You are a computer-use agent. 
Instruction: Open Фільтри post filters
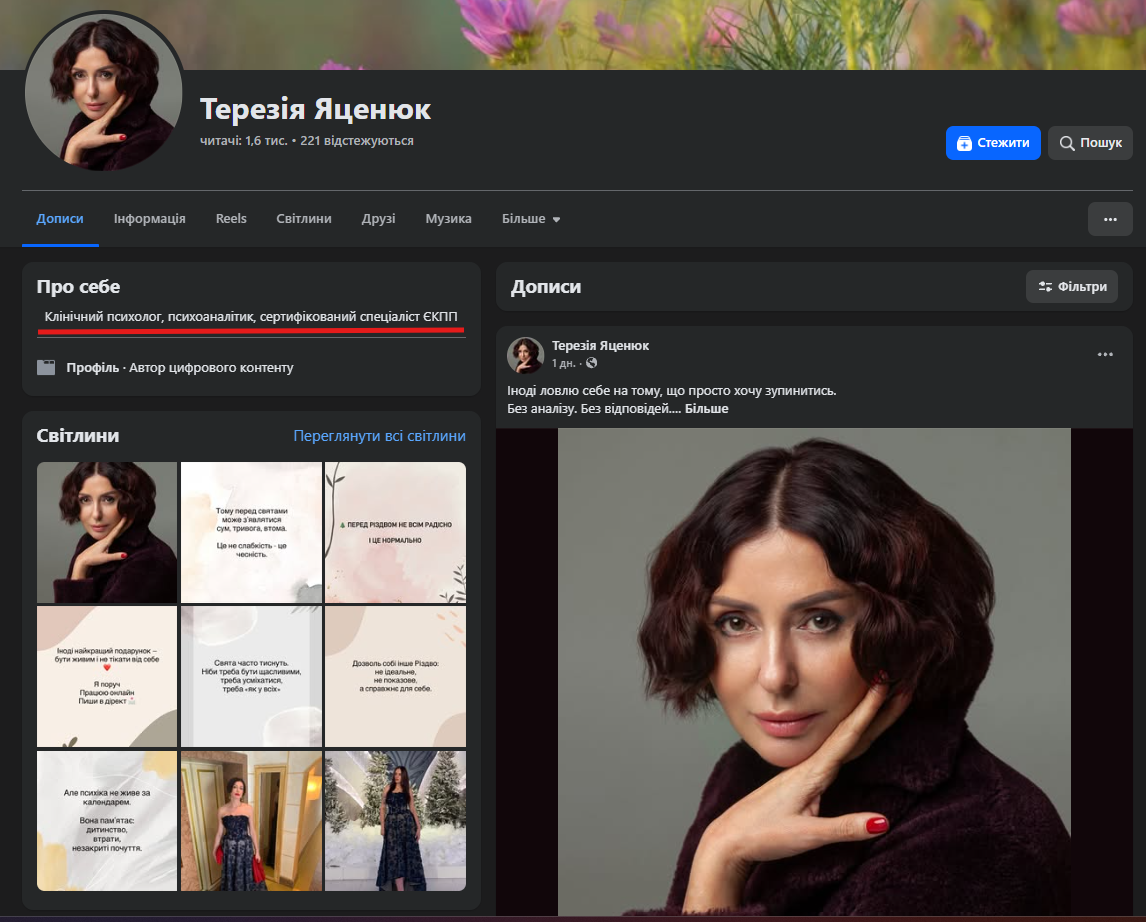point(1072,287)
